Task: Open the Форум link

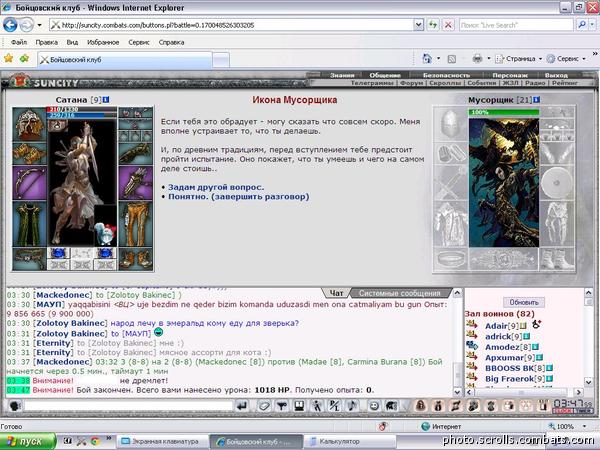Action: coord(411,83)
